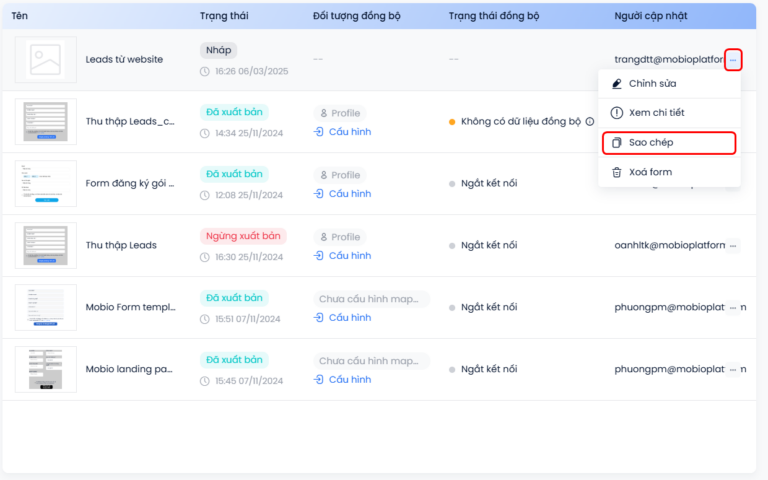The image size is (768, 480).
Task: Open Cấu hình for the Ngừng xuất bản form
Action: pyautogui.click(x=349, y=256)
